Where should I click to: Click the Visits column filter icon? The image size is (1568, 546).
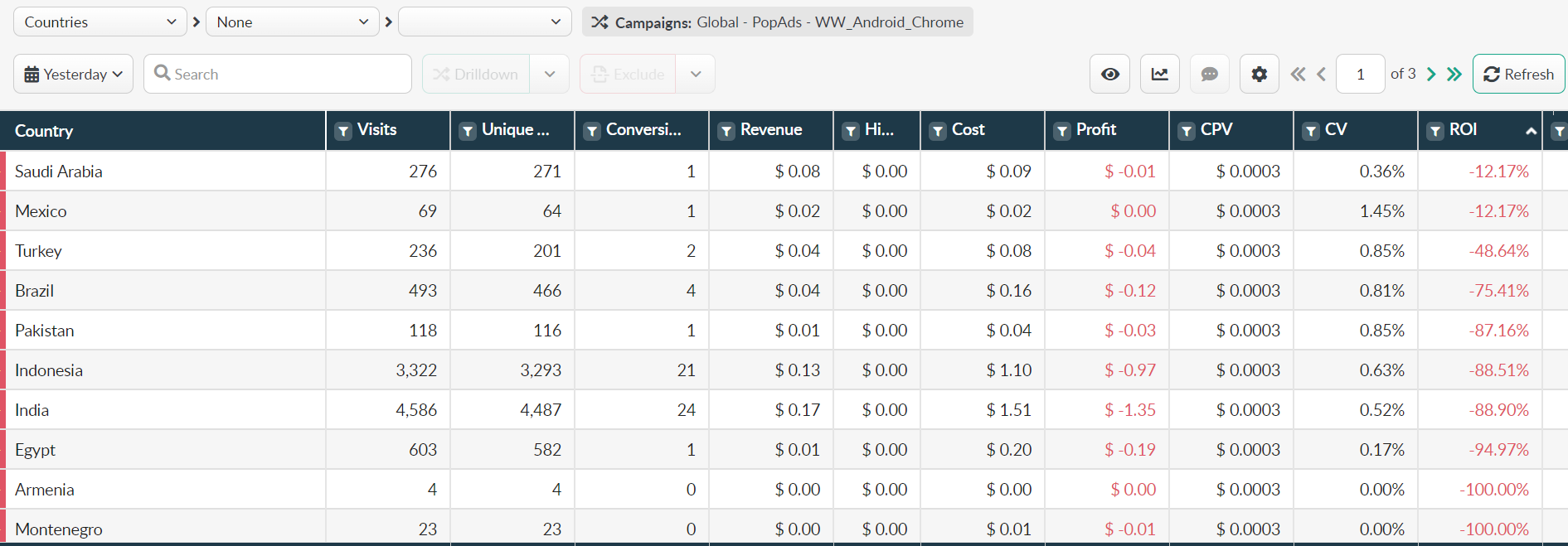pyautogui.click(x=343, y=131)
